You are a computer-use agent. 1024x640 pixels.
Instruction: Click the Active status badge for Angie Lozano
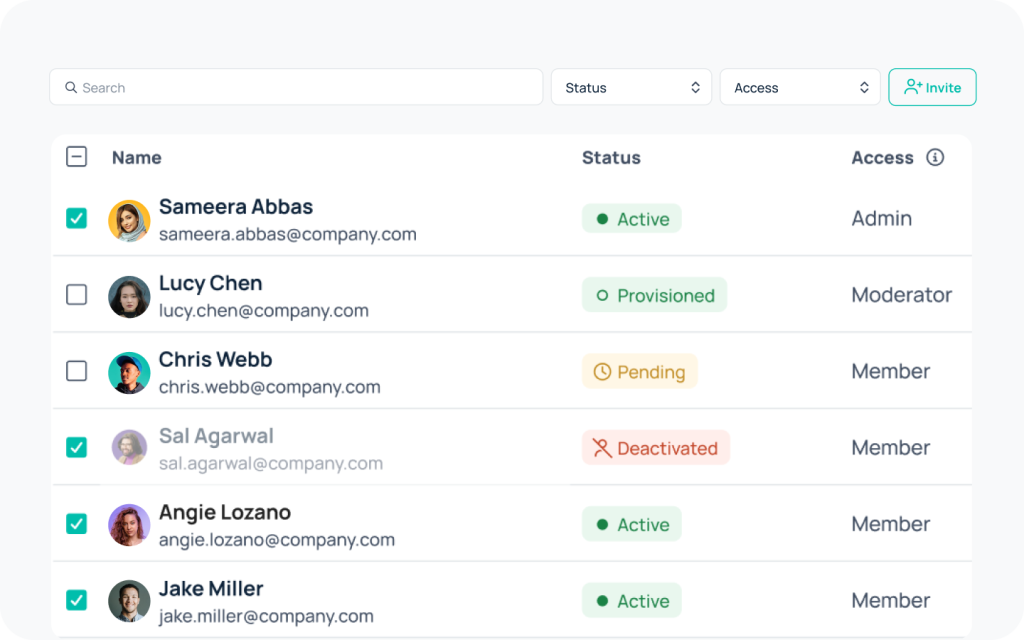point(631,524)
